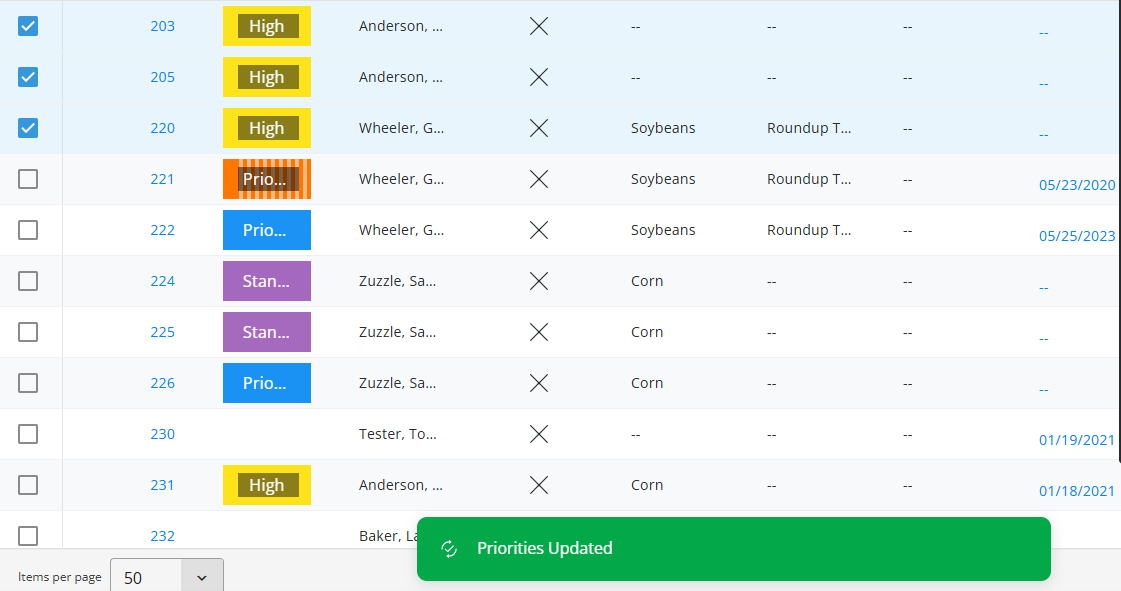This screenshot has height=591, width=1121.
Task: Click the X icon in row 220
Action: pyautogui.click(x=539, y=129)
